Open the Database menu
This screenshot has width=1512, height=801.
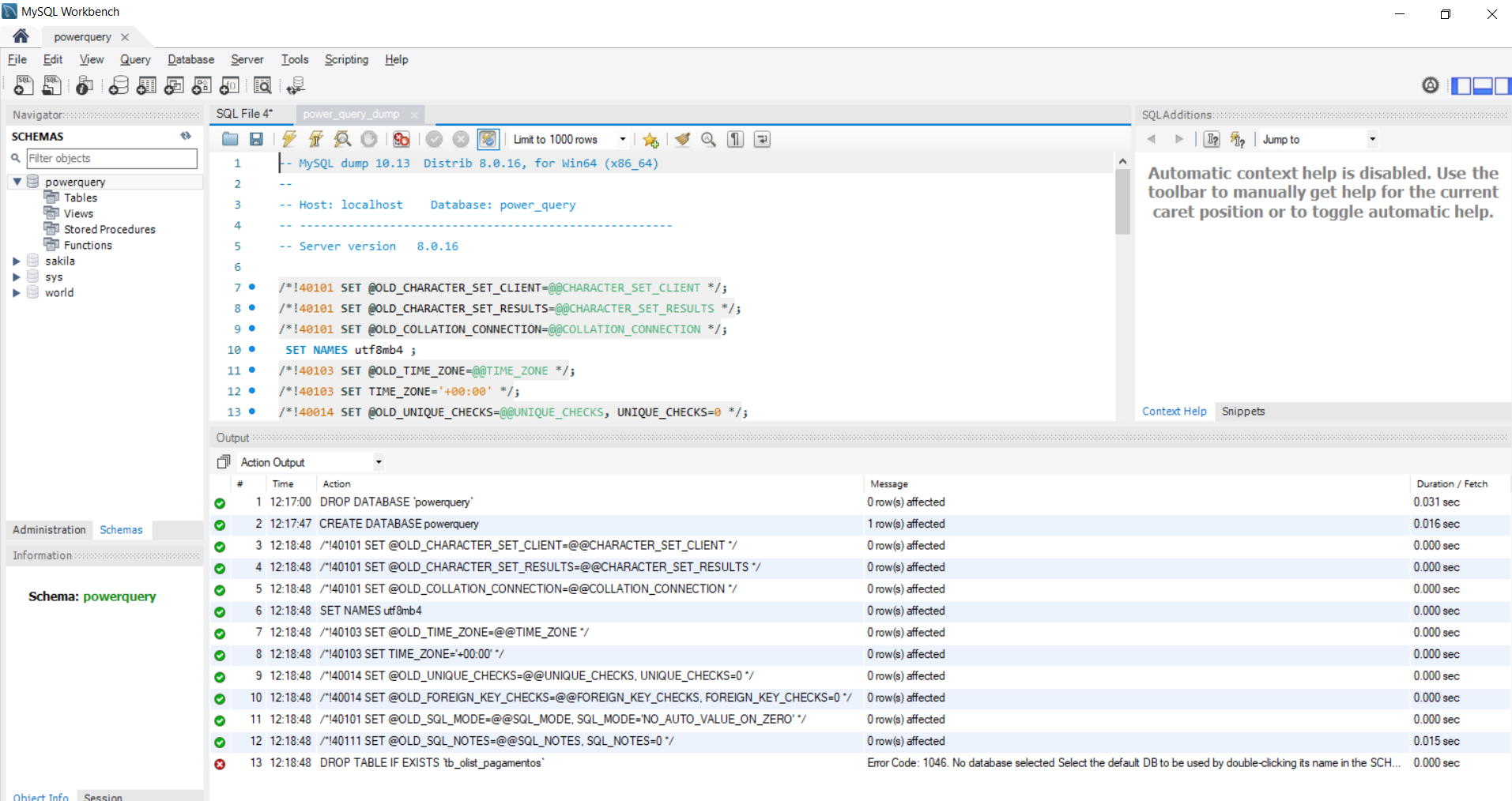[x=190, y=59]
